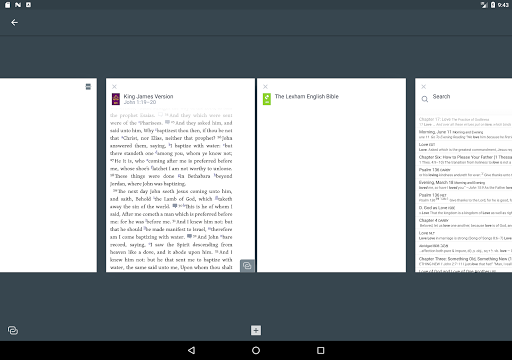Tap the Search magnifier icon
The height and width of the screenshot is (360, 512).
[425, 99]
